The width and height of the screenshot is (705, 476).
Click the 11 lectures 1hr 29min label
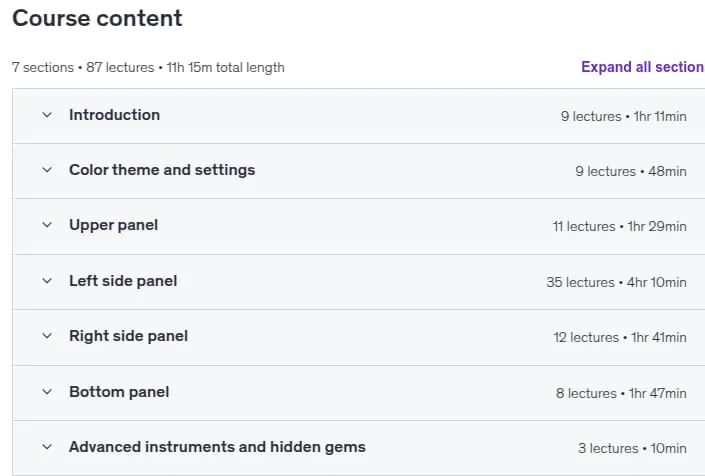click(x=620, y=227)
